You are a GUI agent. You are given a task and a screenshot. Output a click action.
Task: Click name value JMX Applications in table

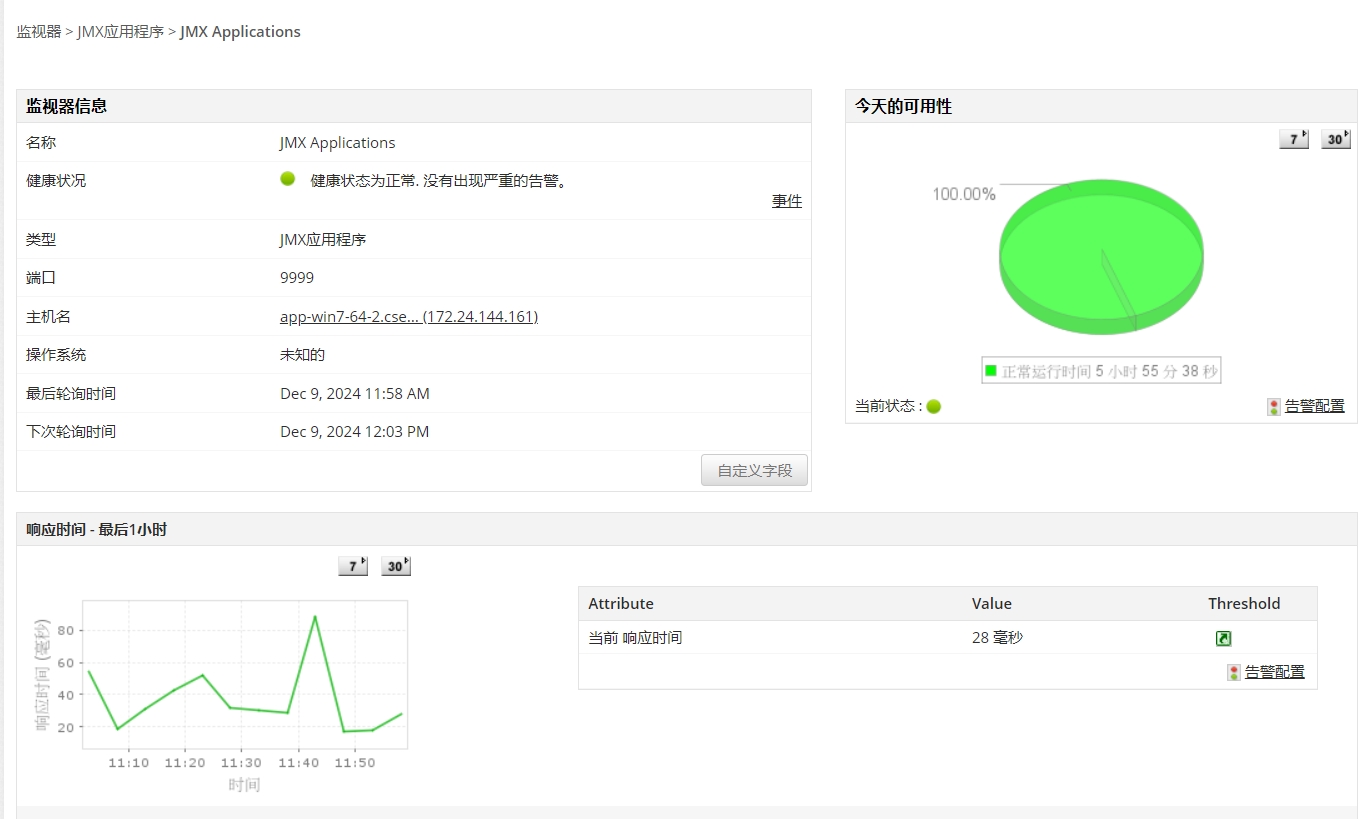tap(338, 142)
